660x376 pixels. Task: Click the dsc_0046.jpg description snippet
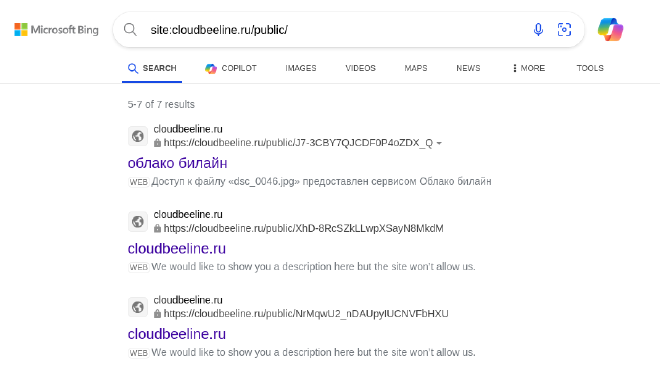321,181
